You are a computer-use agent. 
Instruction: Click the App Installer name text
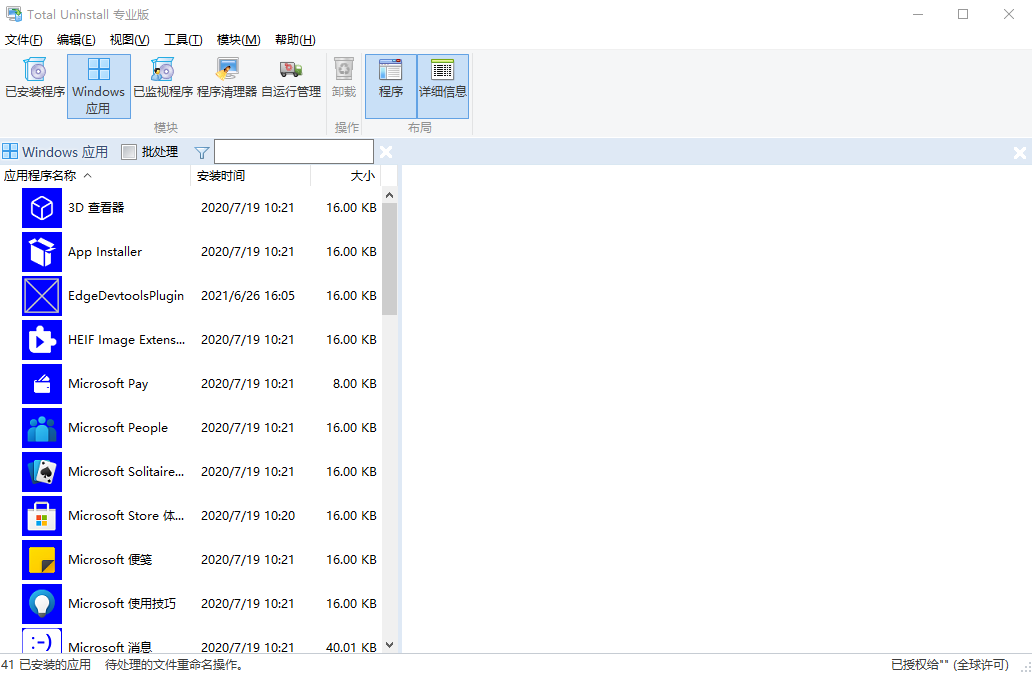pyautogui.click(x=105, y=252)
